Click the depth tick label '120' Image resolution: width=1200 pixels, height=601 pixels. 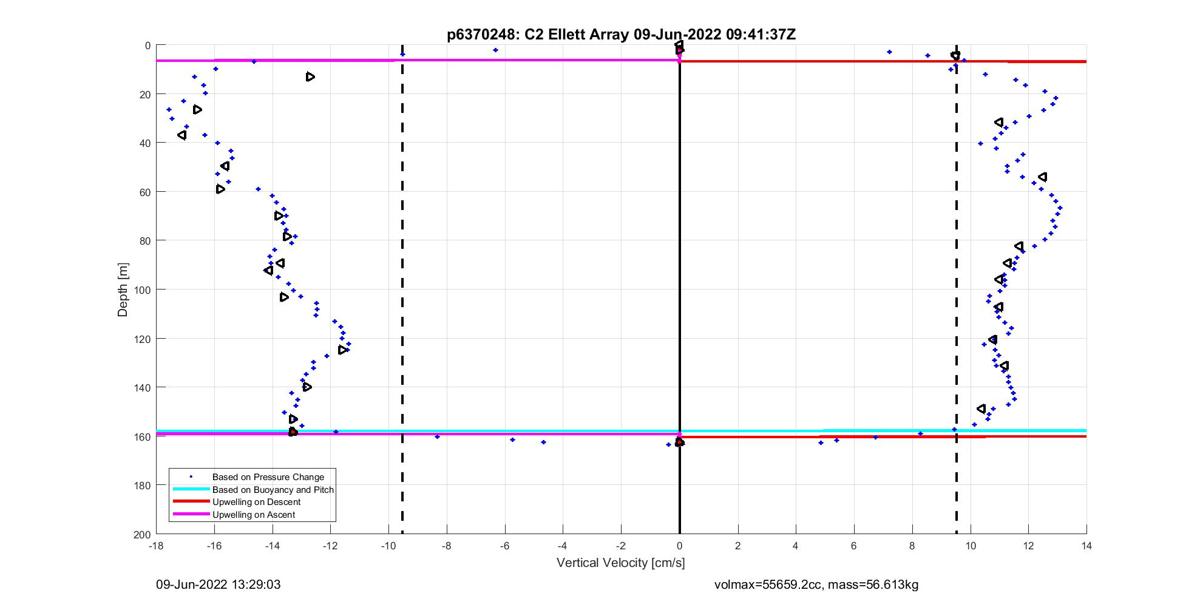click(x=141, y=339)
